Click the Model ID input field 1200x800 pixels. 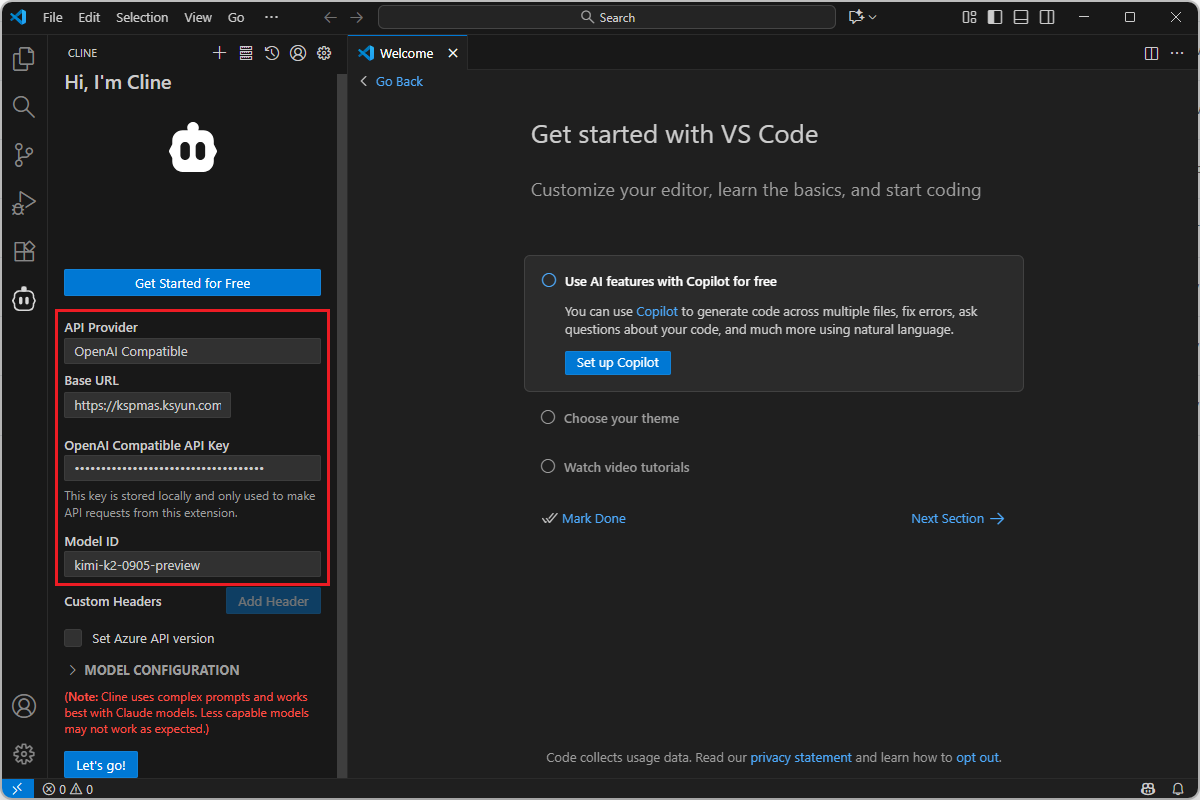[x=192, y=565]
